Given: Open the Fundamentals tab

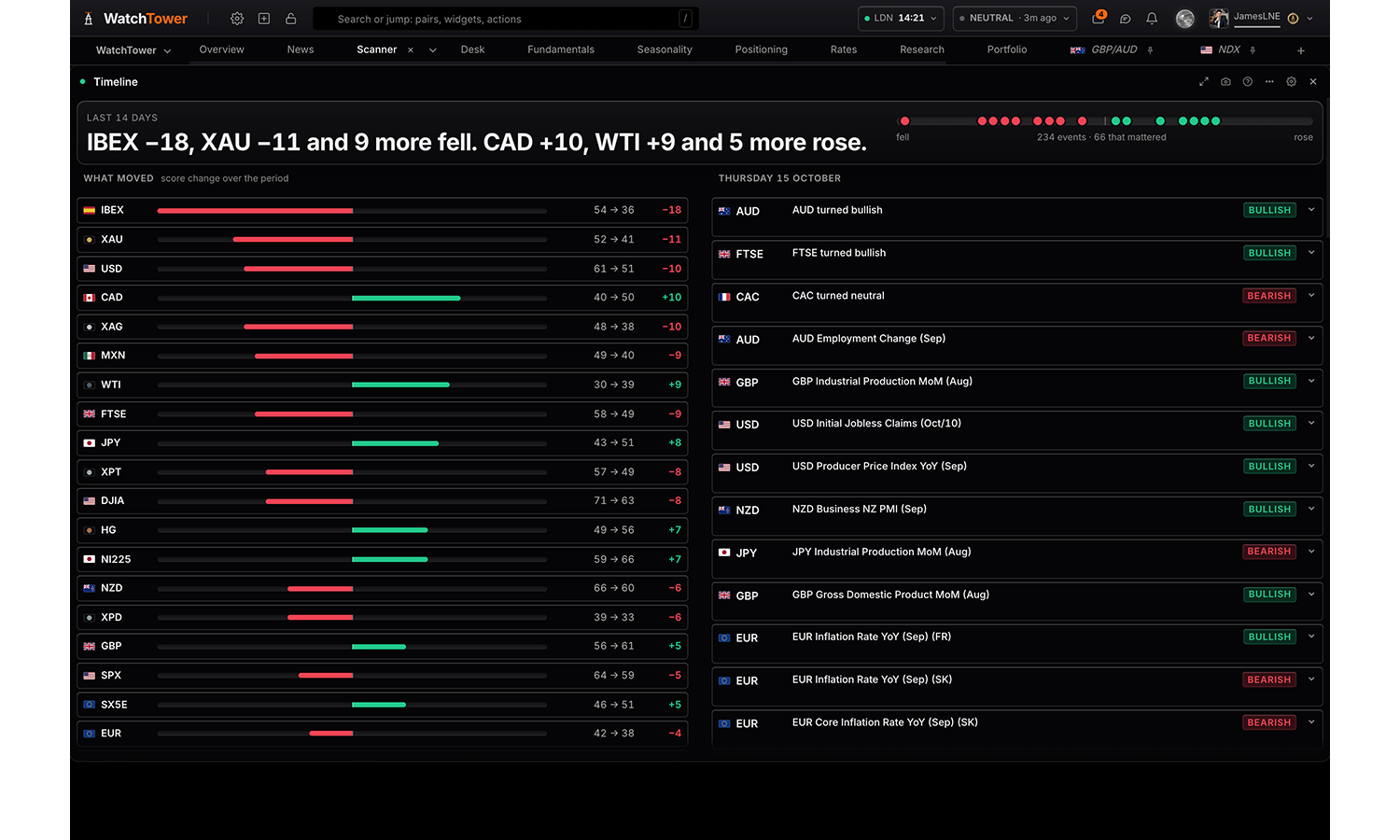Looking at the screenshot, I should pyautogui.click(x=561, y=49).
